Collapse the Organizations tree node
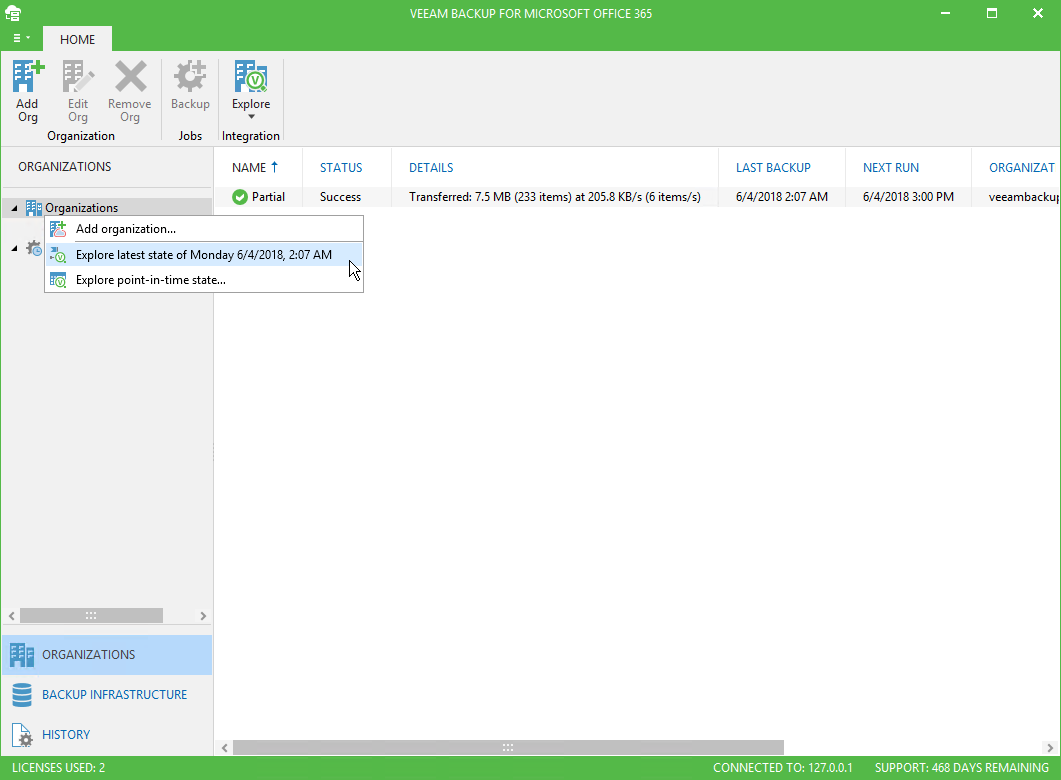The height and width of the screenshot is (780, 1061). coord(14,208)
